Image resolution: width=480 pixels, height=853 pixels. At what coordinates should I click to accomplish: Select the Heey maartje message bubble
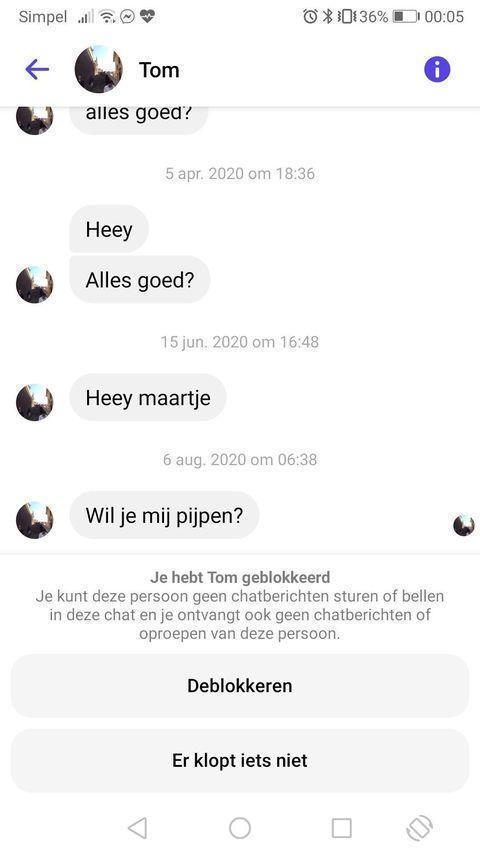pyautogui.click(x=147, y=398)
